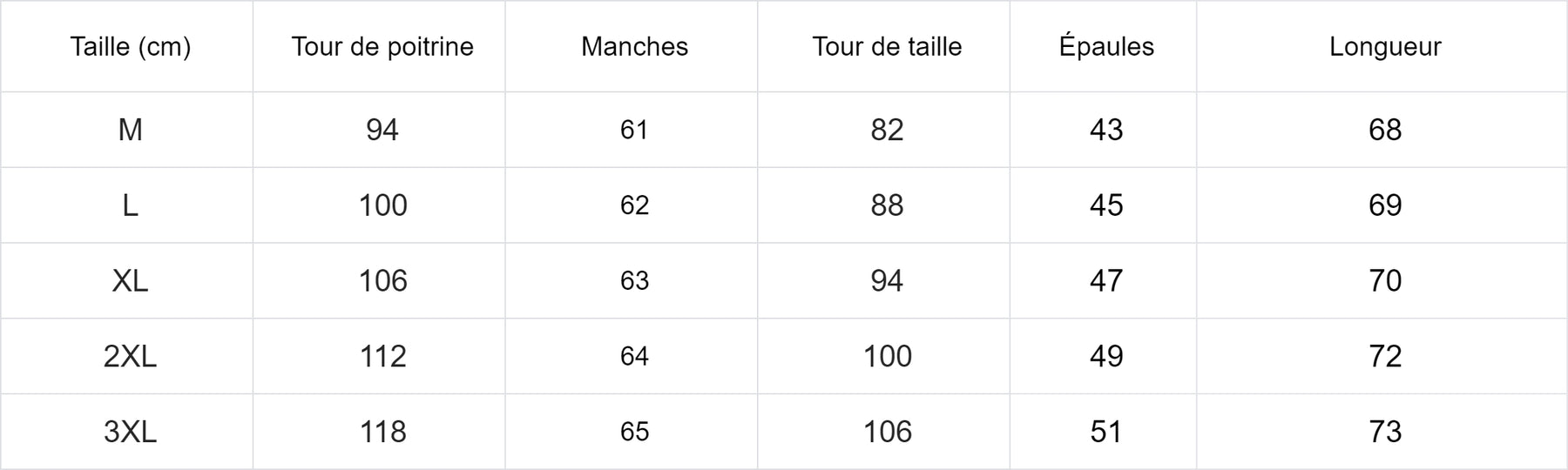Select the Tour de poitrine column header
This screenshot has height=470, width=1568.
pyautogui.click(x=382, y=46)
